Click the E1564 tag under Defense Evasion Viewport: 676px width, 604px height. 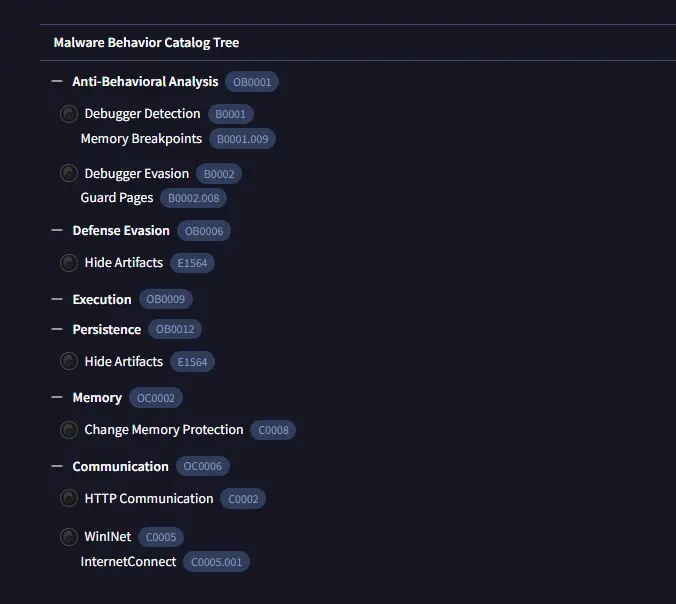tap(192, 263)
